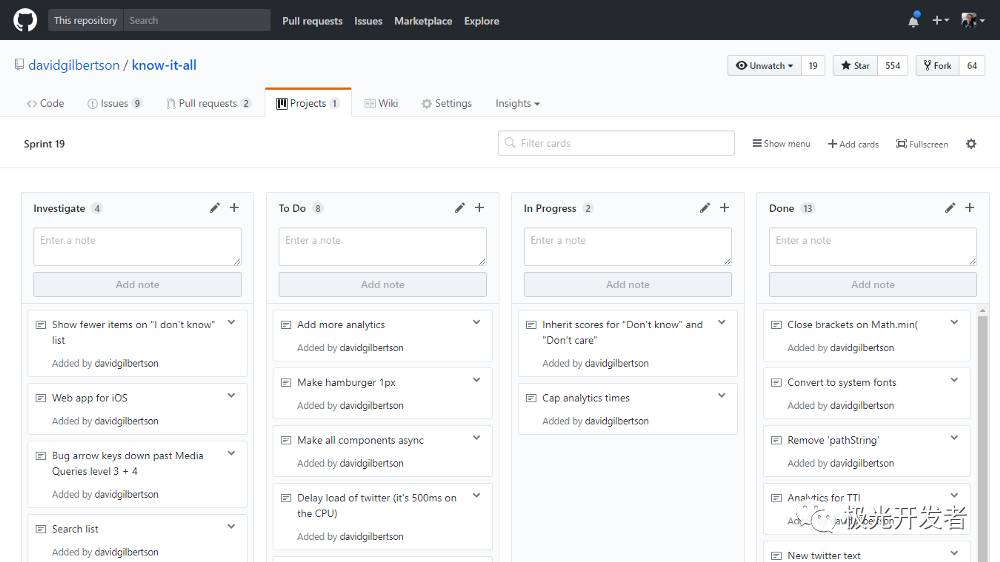Focus the In Progress column note textbox
This screenshot has height=562, width=1000.
[x=628, y=246]
